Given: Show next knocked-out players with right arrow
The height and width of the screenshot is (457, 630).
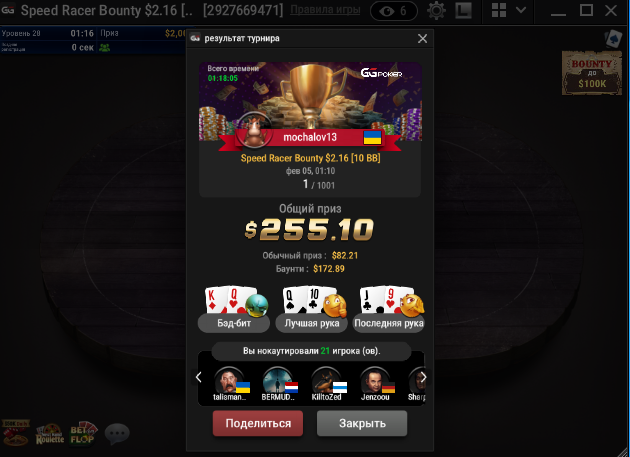Looking at the screenshot, I should click(x=423, y=377).
